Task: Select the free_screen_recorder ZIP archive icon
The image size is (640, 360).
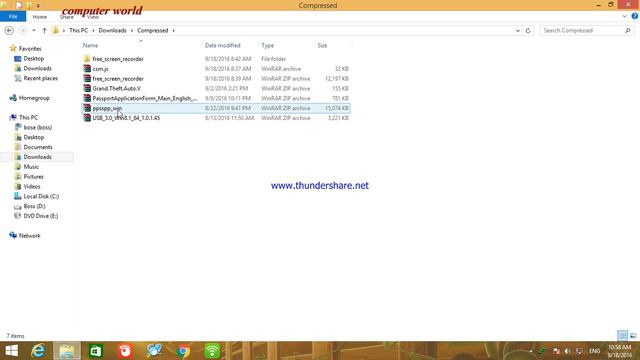Action: point(87,78)
